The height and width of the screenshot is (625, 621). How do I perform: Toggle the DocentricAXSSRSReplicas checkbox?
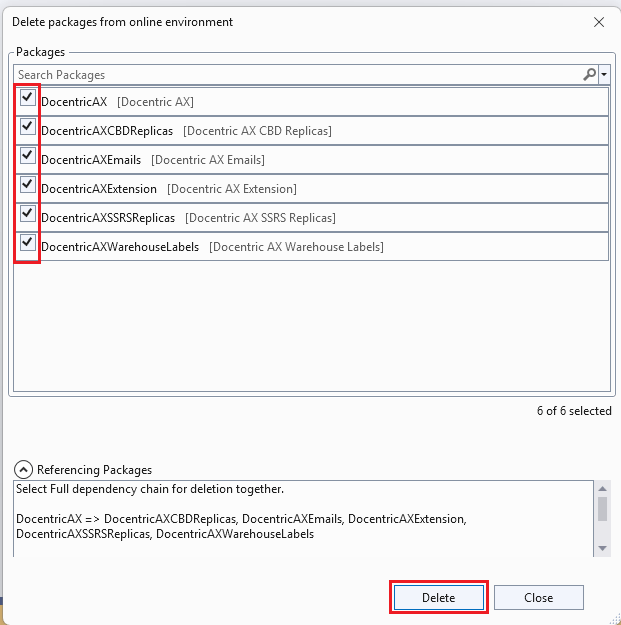pos(27,214)
